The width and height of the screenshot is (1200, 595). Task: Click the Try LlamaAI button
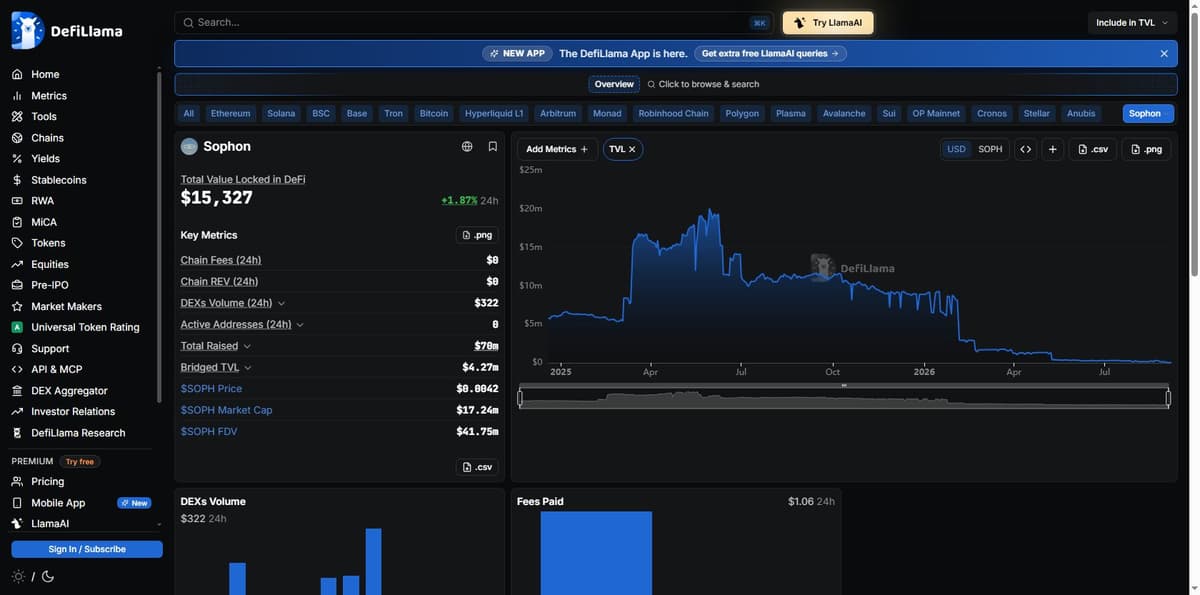[x=828, y=23]
